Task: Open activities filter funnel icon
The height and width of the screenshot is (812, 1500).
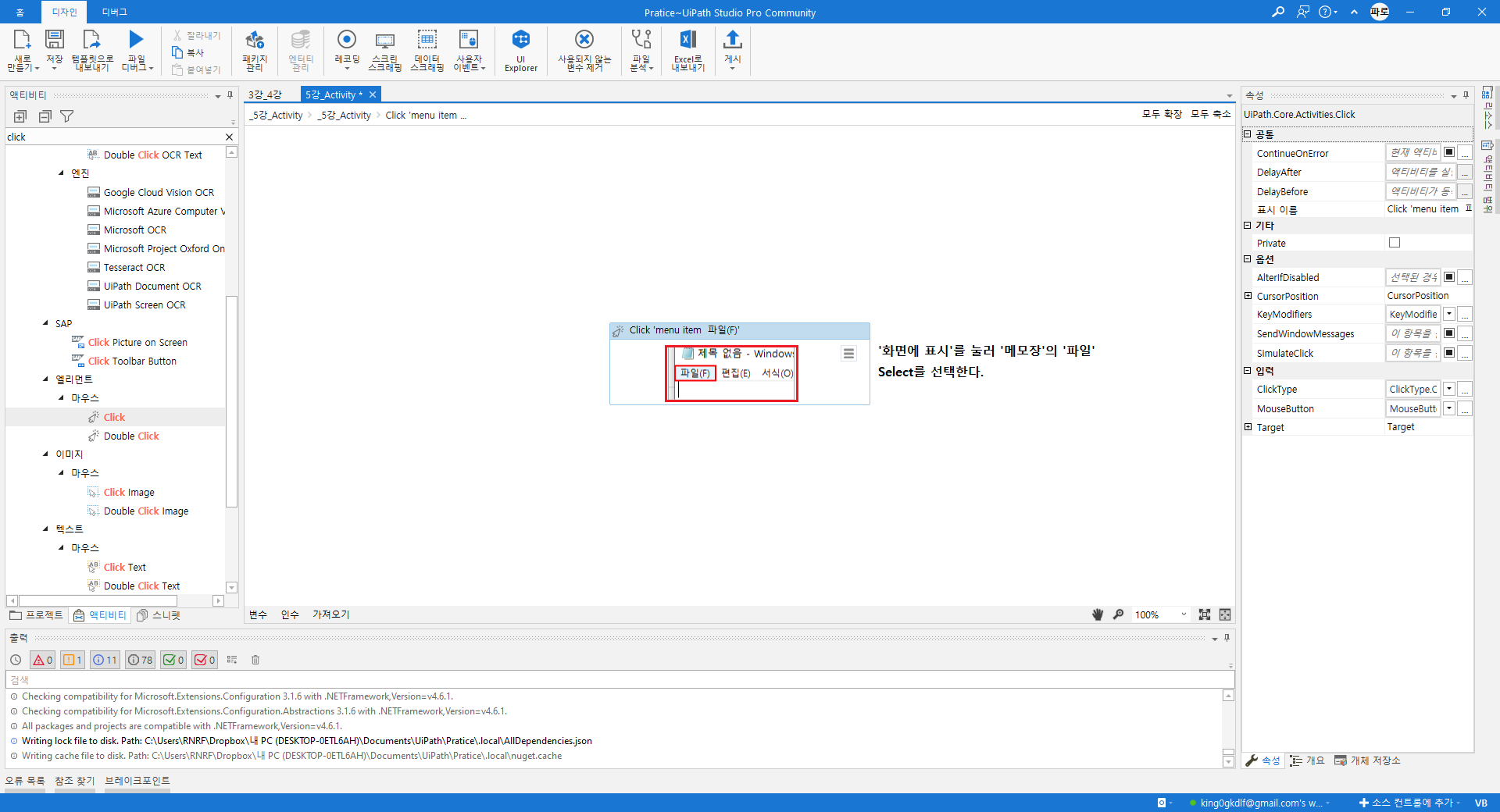Action: click(x=67, y=116)
